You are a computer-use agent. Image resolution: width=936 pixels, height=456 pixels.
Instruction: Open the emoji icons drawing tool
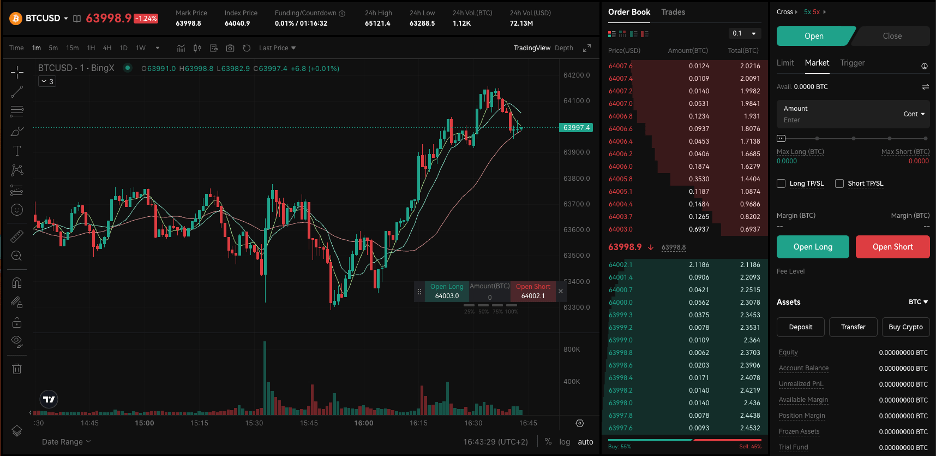coord(17,209)
